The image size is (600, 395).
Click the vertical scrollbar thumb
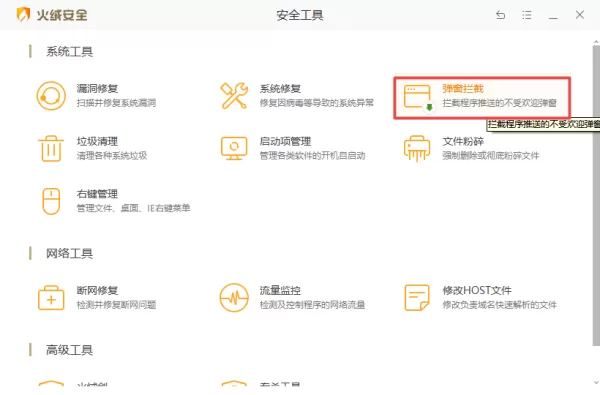[596, 195]
